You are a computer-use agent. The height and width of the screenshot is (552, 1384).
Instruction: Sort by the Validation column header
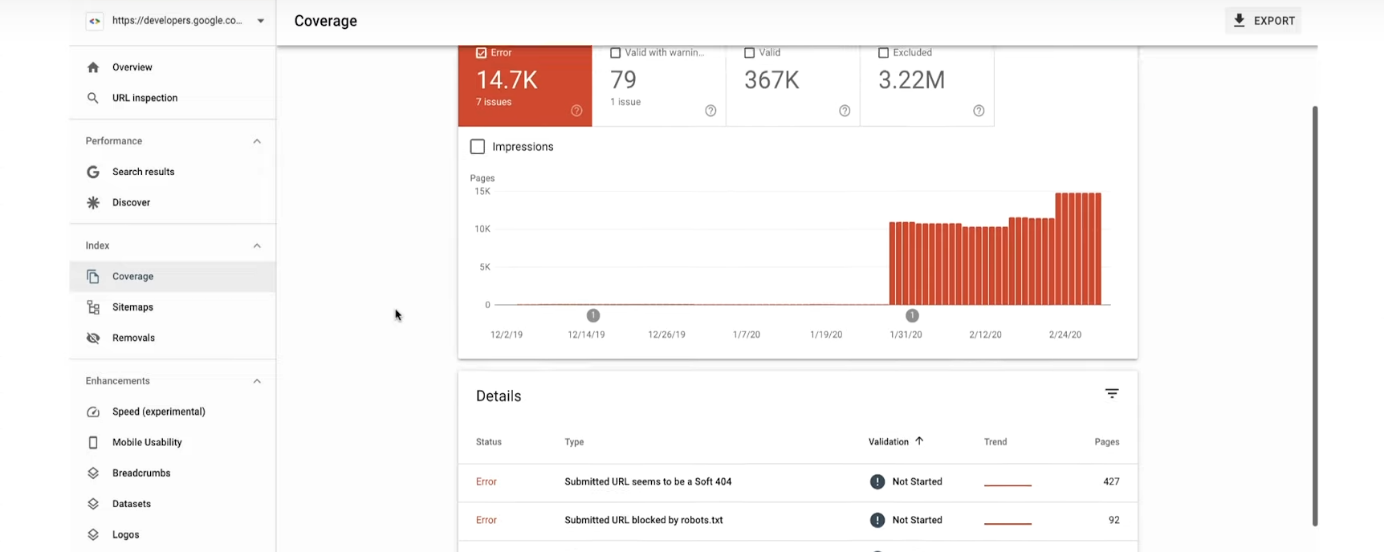[x=889, y=442]
